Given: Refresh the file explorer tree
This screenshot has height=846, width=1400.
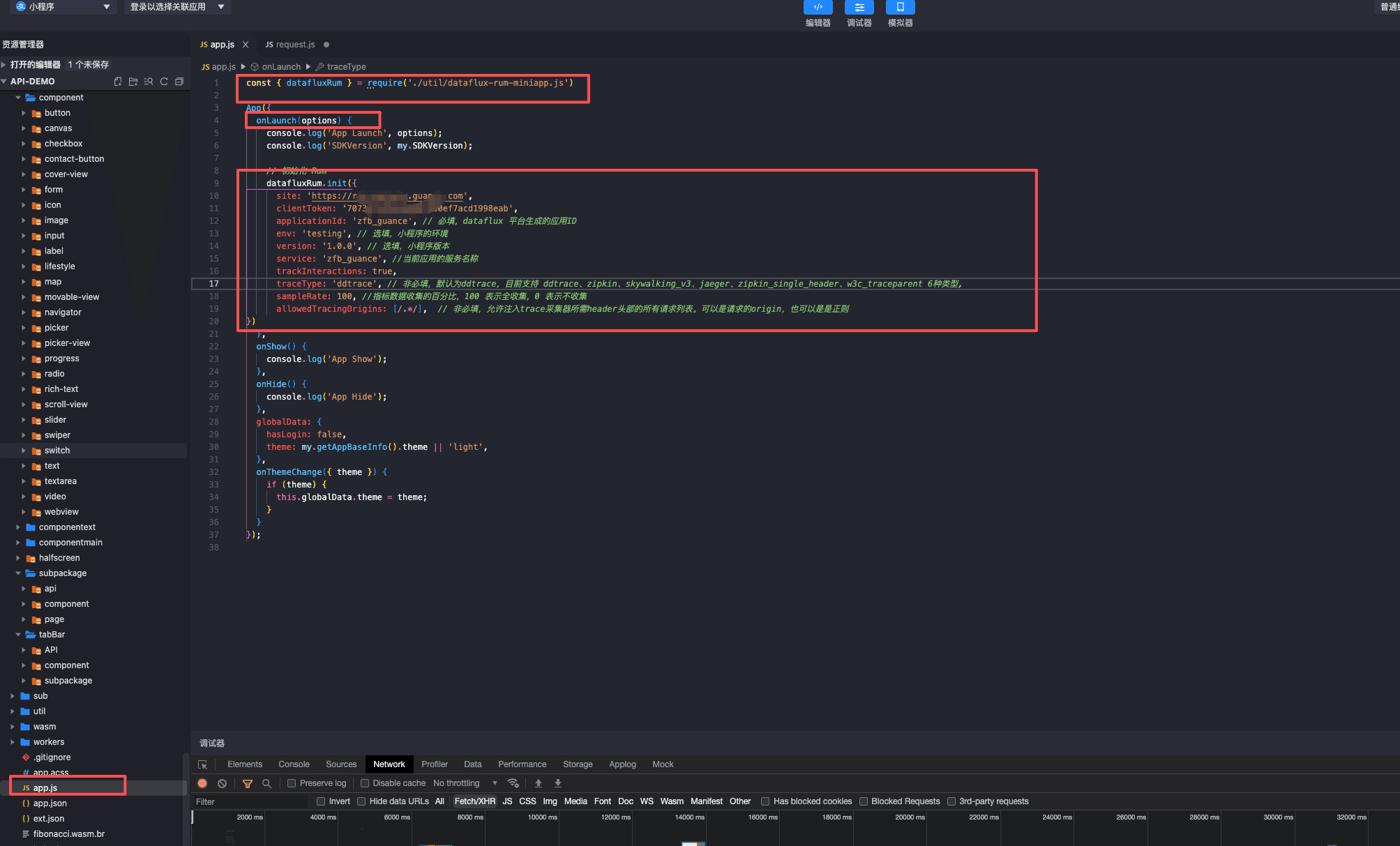Looking at the screenshot, I should (164, 82).
